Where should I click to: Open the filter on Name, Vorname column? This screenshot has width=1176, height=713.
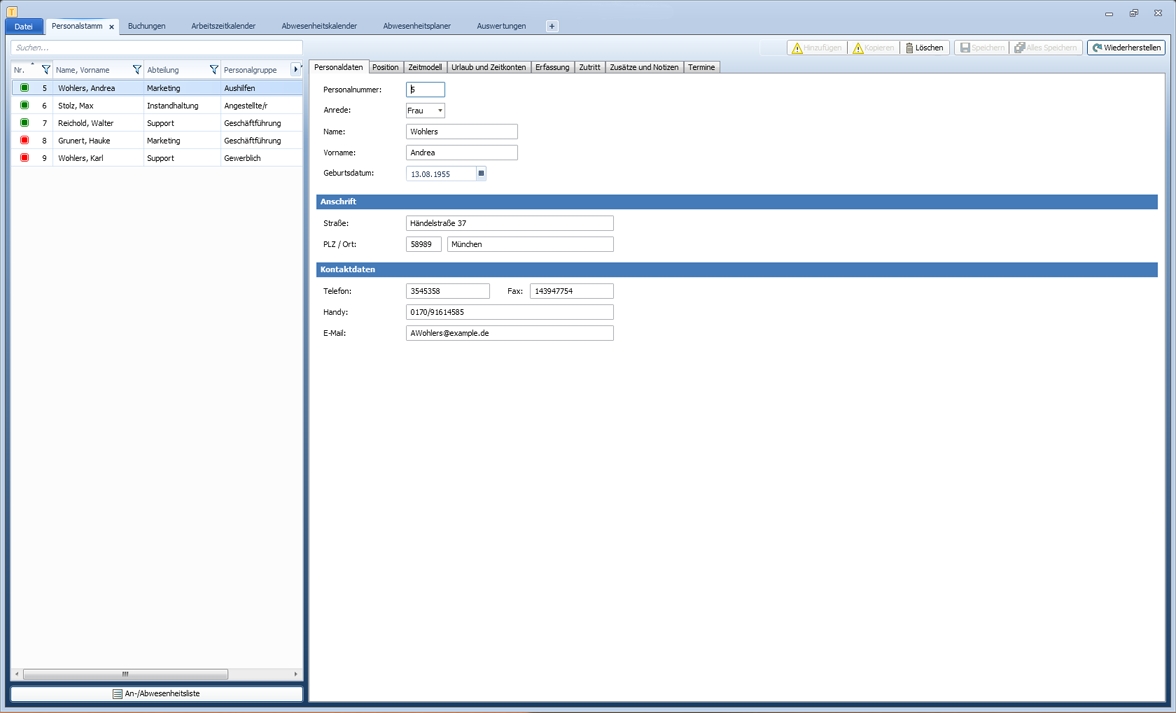(x=136, y=70)
